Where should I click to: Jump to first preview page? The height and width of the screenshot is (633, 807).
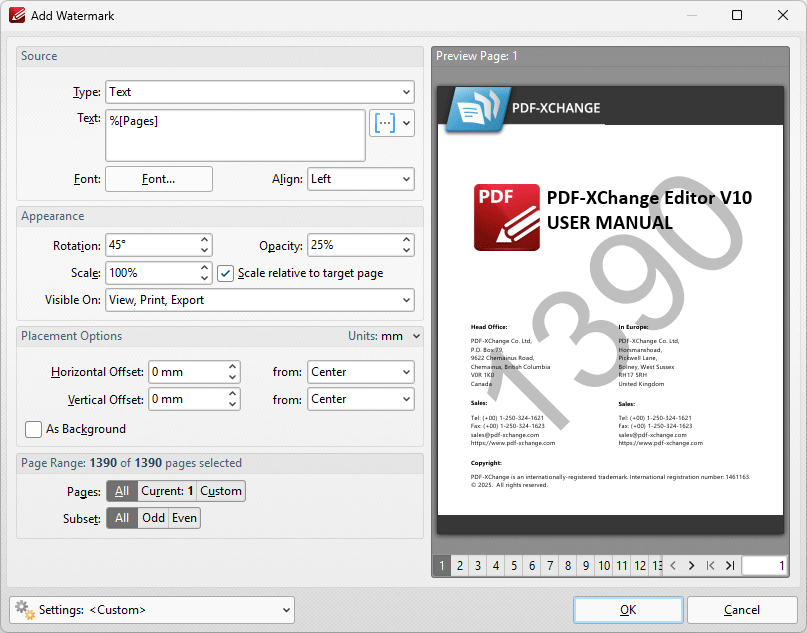(710, 566)
